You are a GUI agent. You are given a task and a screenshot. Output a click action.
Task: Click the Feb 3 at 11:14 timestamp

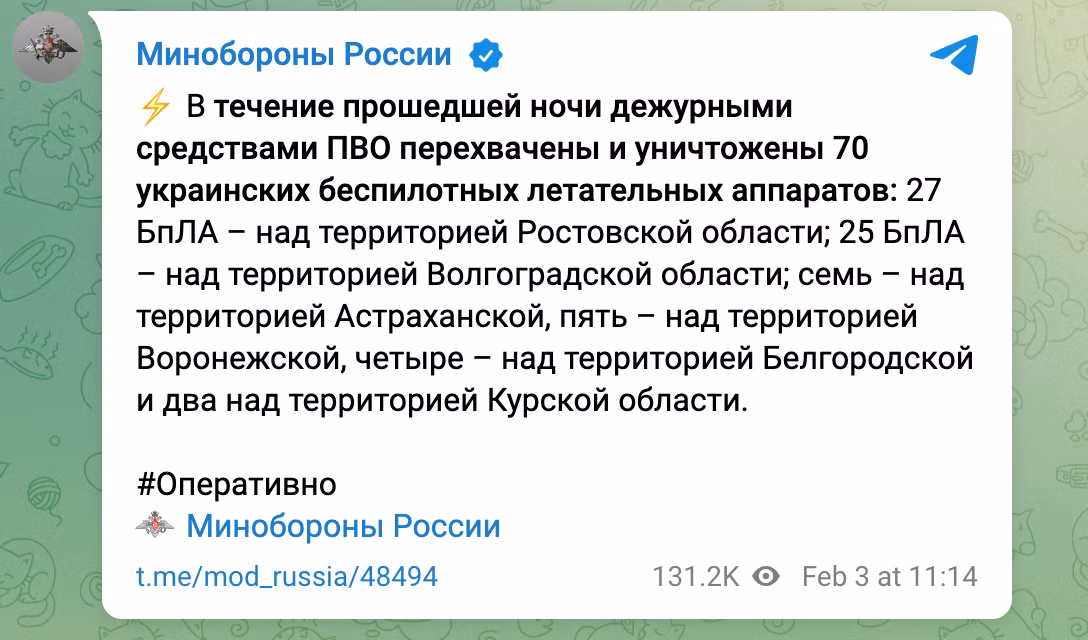pos(890,576)
